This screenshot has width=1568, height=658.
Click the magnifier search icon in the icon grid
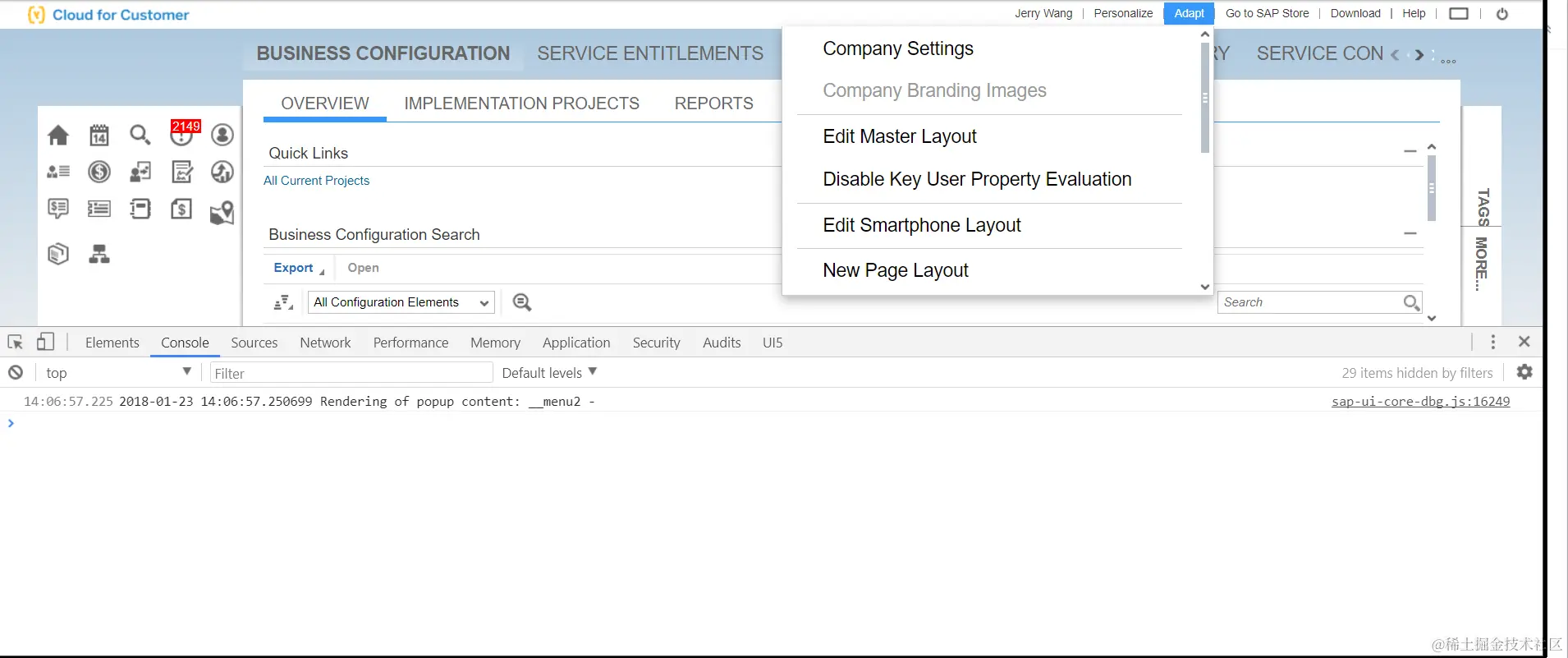click(140, 135)
